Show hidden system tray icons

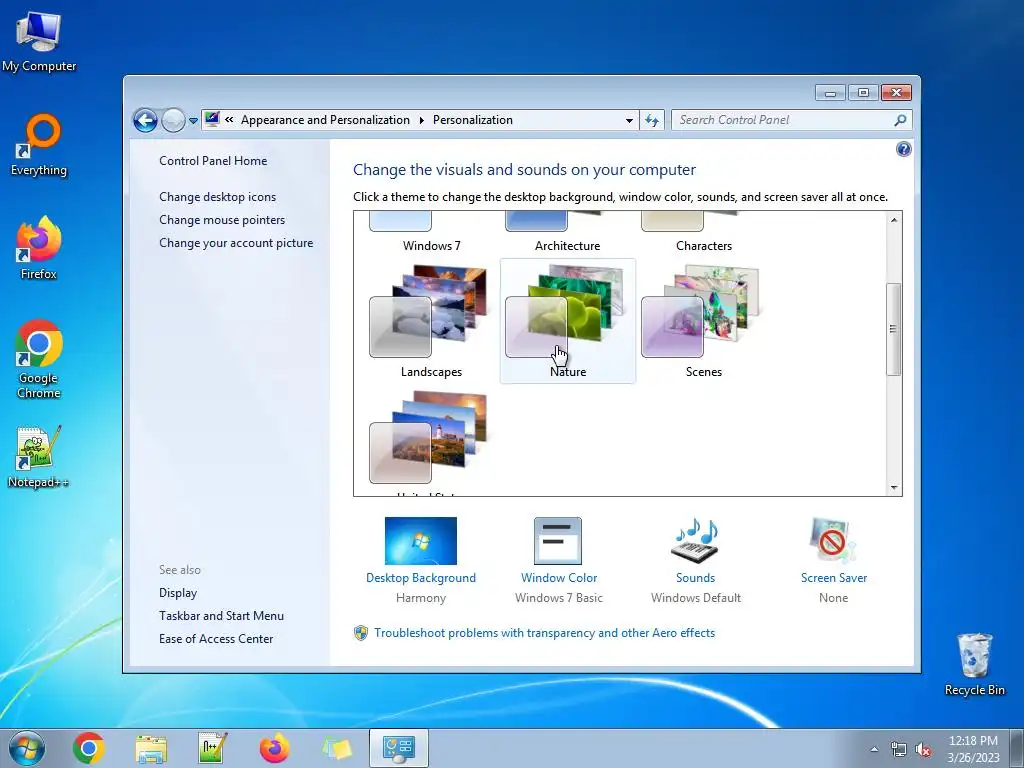click(x=874, y=749)
